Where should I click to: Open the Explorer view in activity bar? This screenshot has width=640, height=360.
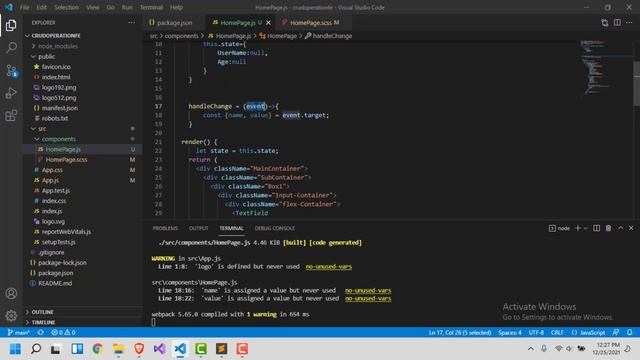pyautogui.click(x=11, y=25)
